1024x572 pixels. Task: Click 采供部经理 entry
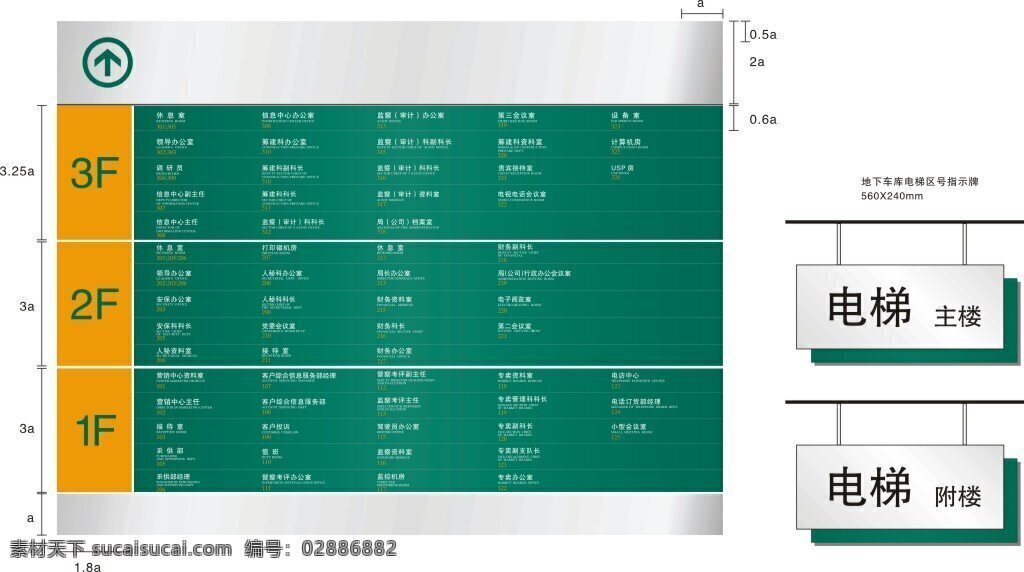173,477
